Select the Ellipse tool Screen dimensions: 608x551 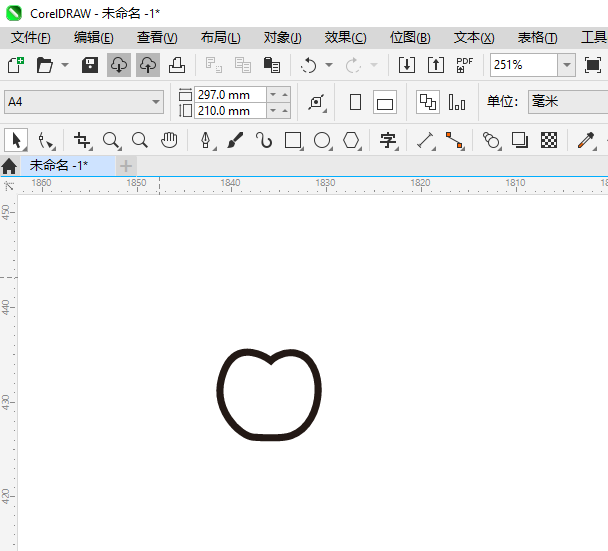pos(323,140)
